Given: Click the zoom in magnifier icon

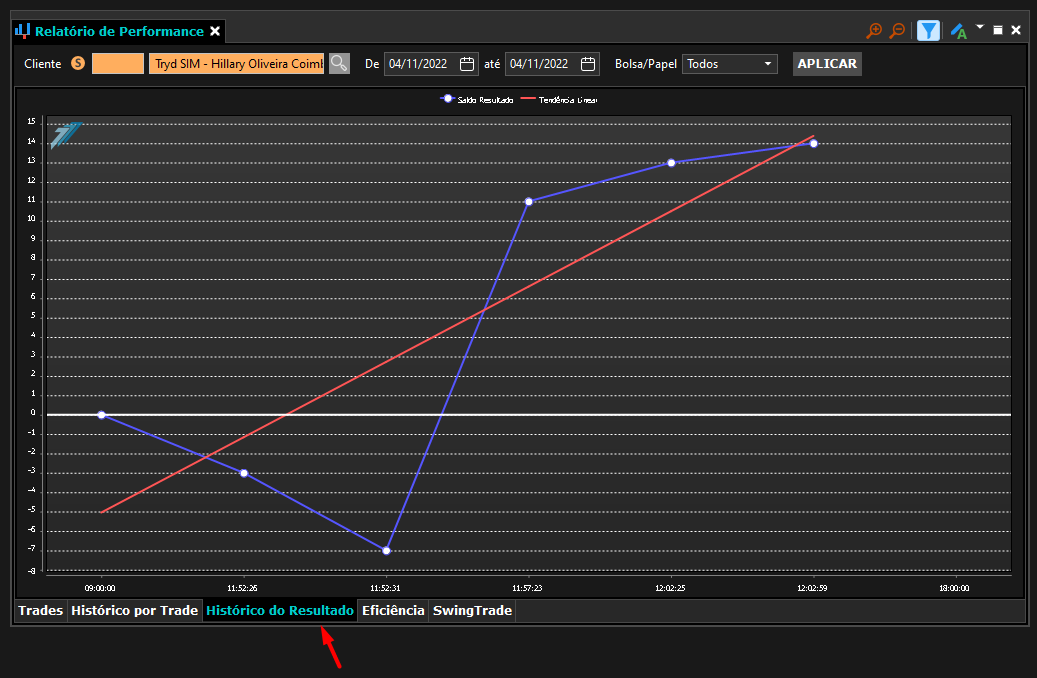Looking at the screenshot, I should click(x=874, y=30).
